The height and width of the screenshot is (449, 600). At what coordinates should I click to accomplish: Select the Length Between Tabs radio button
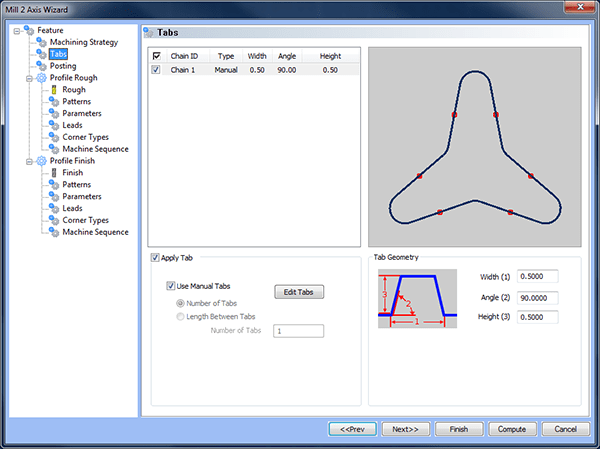pos(180,317)
